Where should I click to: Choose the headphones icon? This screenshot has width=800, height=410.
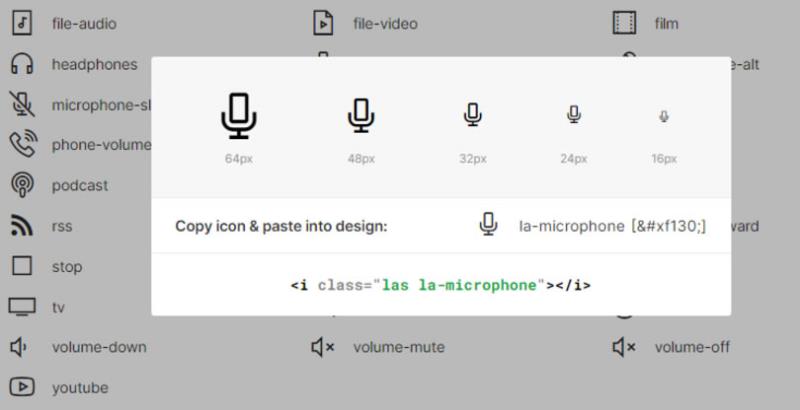click(22, 64)
